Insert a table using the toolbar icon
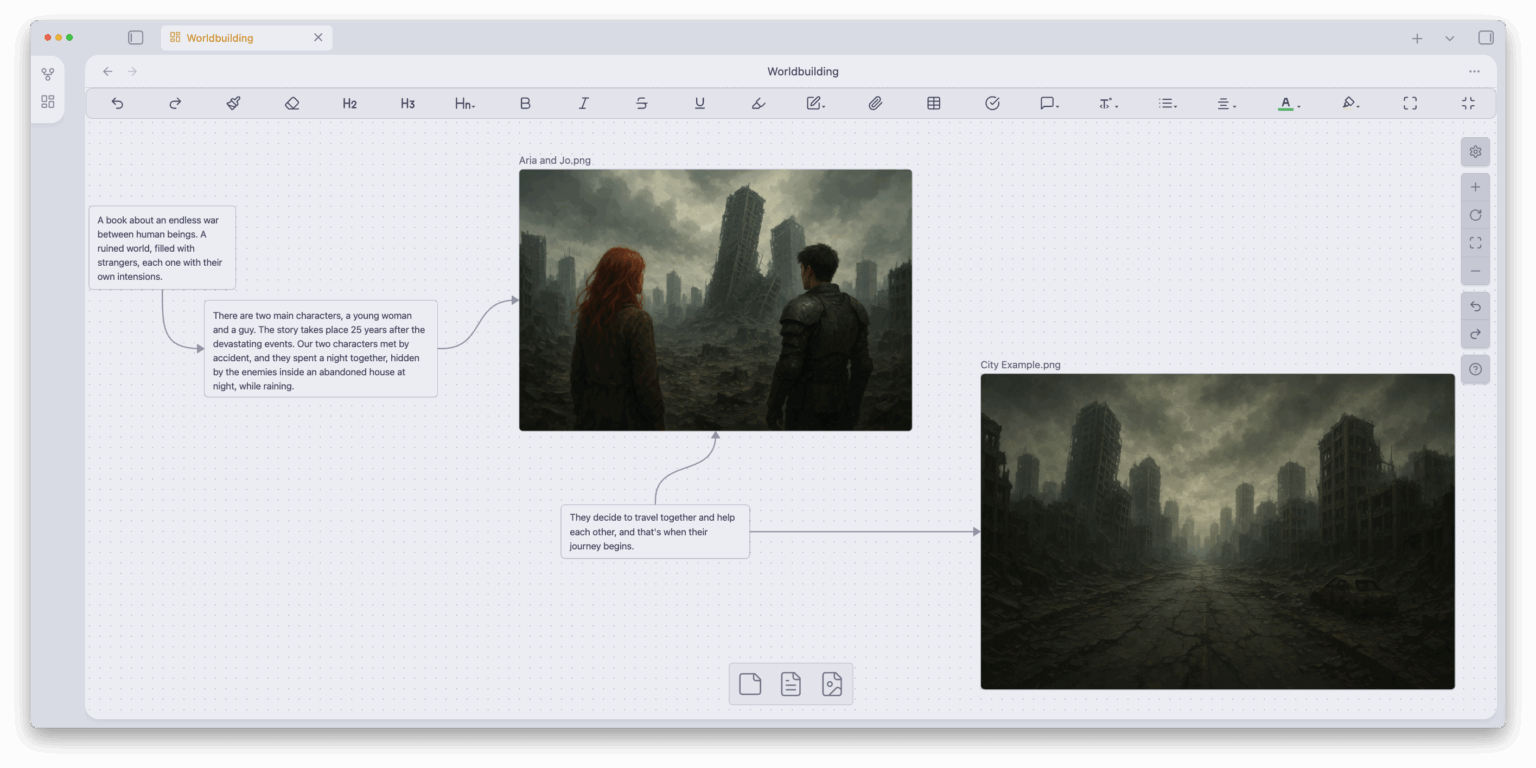 (x=933, y=102)
